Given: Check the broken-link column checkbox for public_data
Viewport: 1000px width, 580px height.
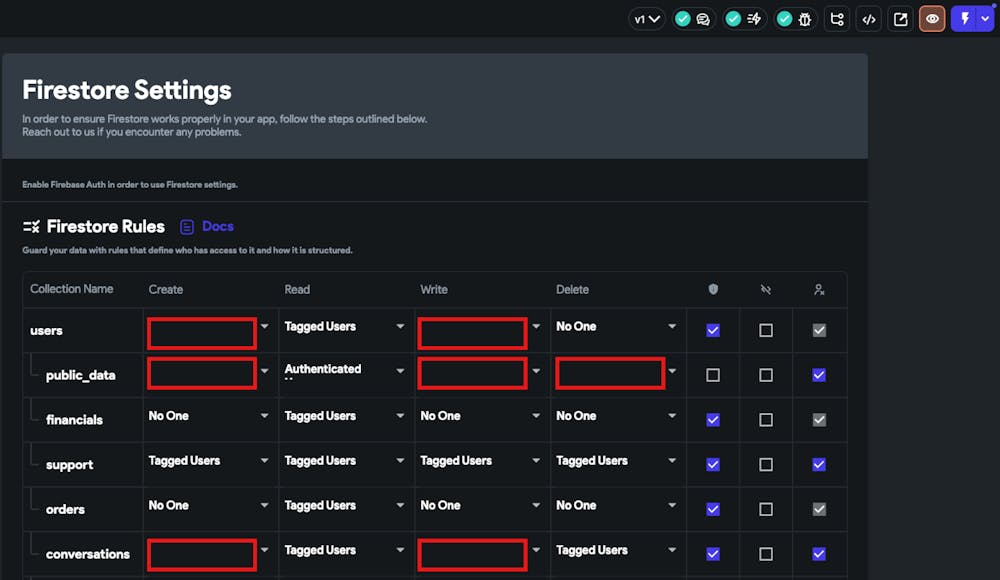Looking at the screenshot, I should point(766,375).
